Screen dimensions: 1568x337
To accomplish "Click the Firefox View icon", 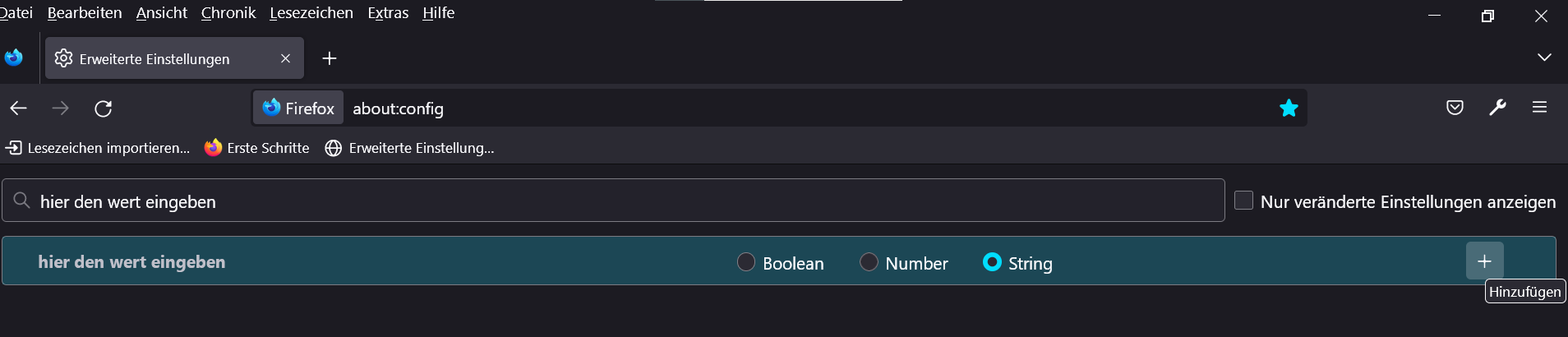I will [x=13, y=58].
